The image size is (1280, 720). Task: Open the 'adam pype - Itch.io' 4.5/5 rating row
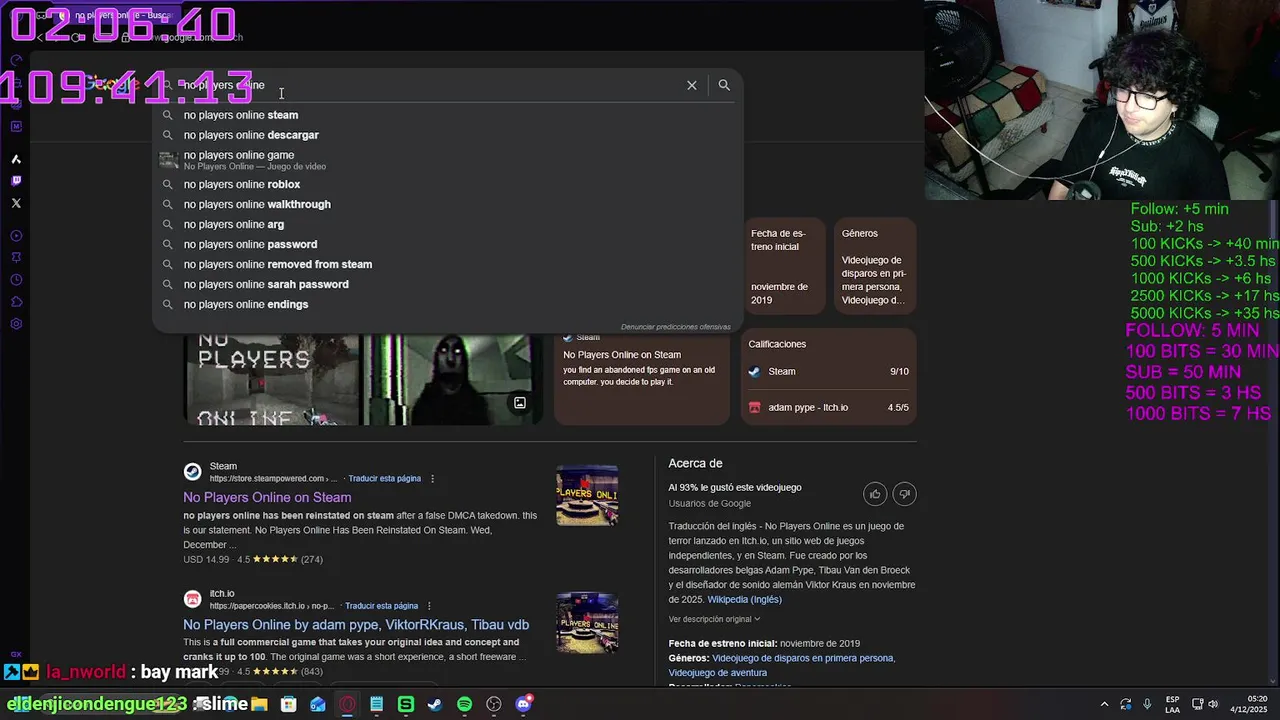[828, 407]
